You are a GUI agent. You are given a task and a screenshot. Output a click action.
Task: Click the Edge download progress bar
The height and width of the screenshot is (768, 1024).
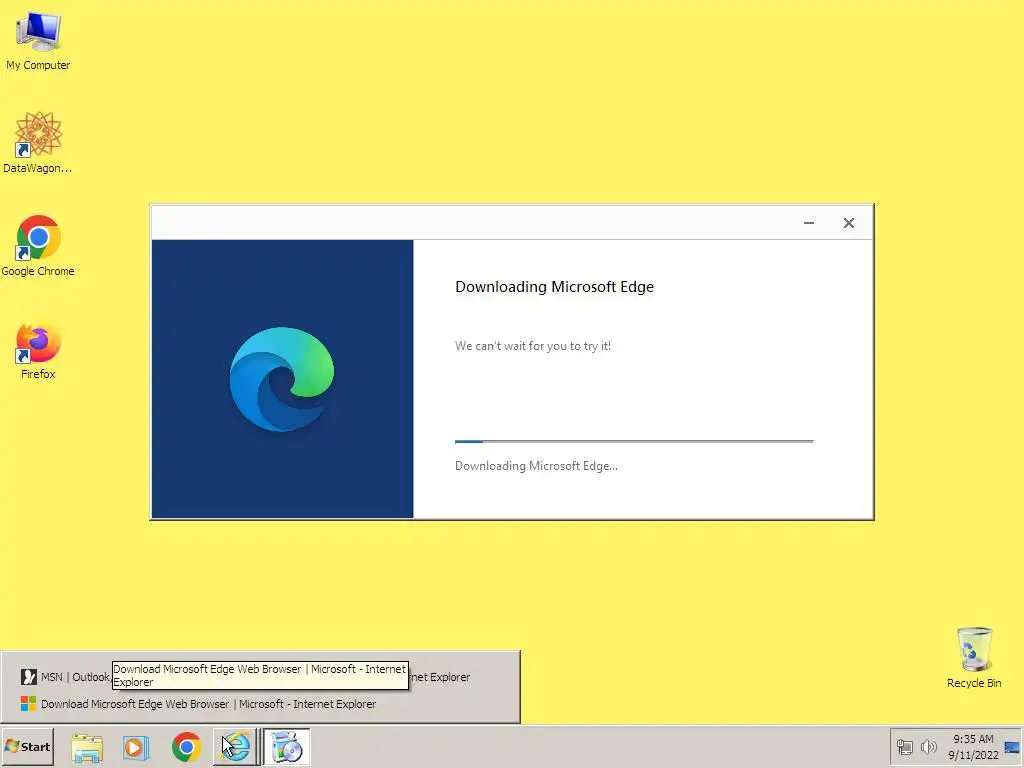coord(634,441)
